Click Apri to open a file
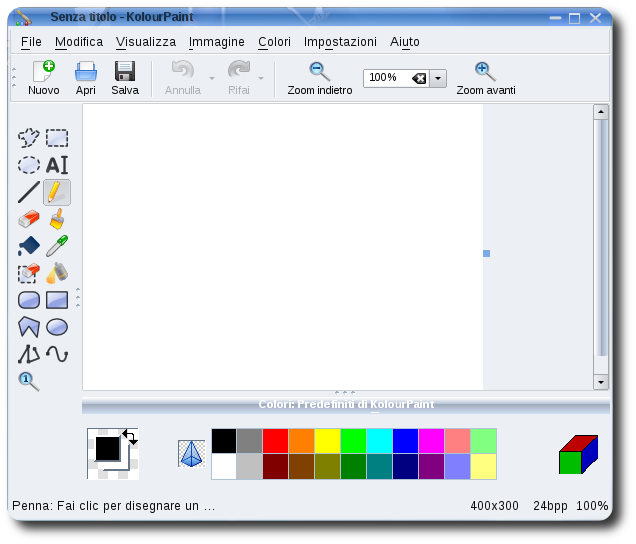This screenshot has height=544, width=636. 86,78
